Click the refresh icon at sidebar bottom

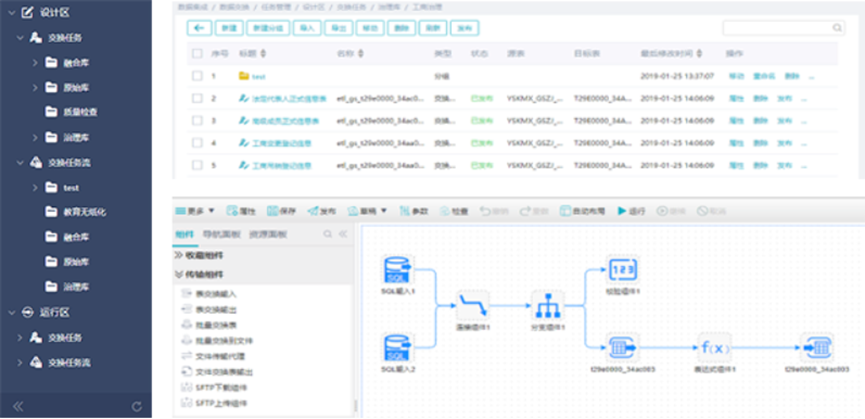pos(136,407)
